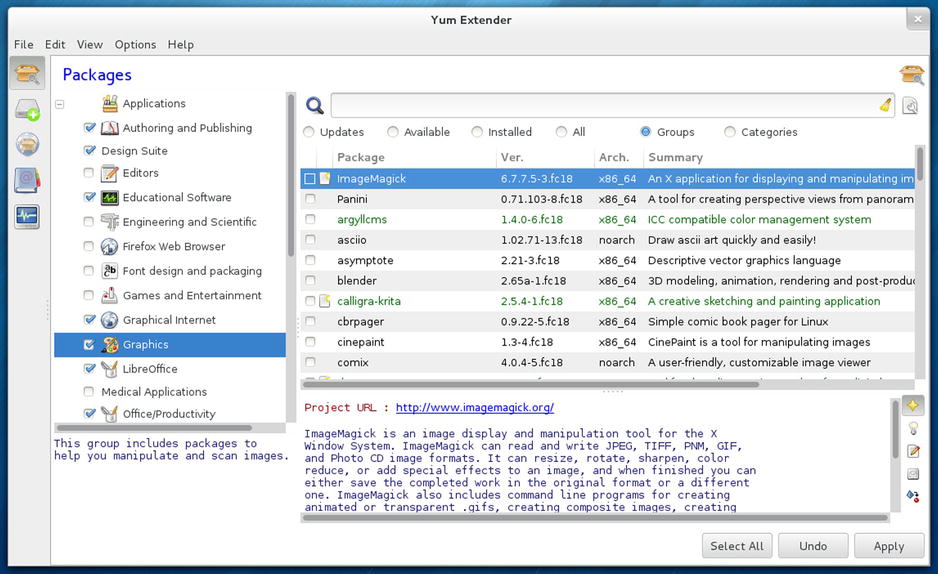Select the argyllcms package row

(x=607, y=219)
